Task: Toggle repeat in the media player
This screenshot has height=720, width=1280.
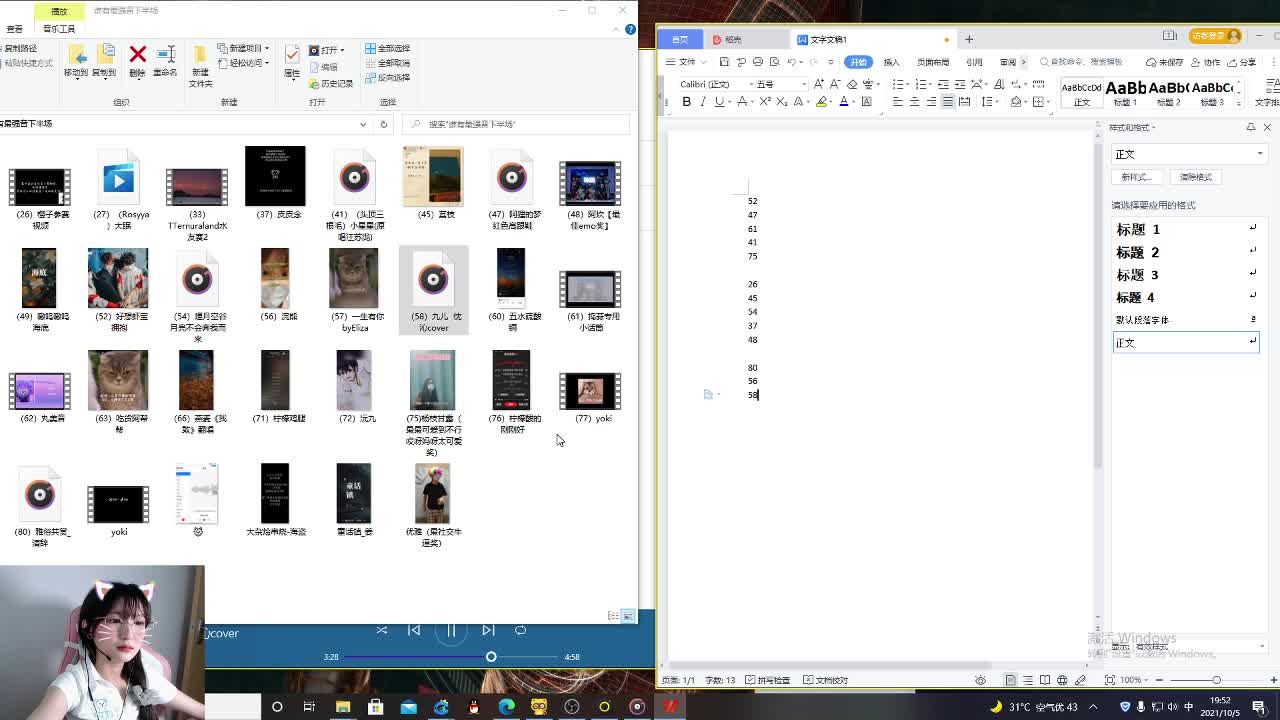Action: (x=520, y=630)
